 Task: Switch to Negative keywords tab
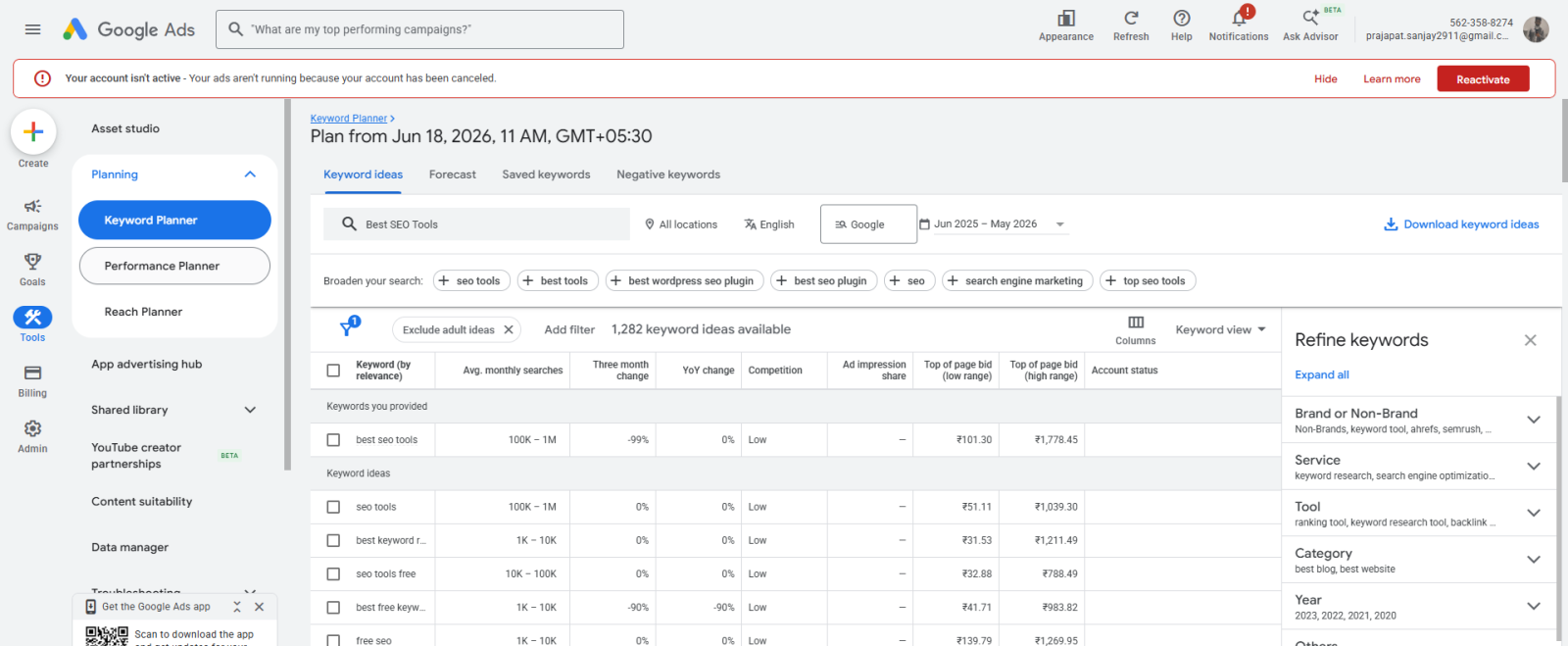click(668, 174)
